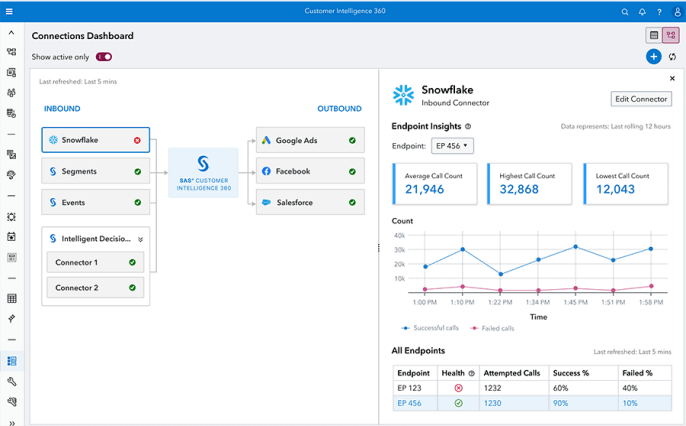Close the Snowflake details panel
Image resolution: width=686 pixels, height=426 pixels.
pyautogui.click(x=672, y=78)
